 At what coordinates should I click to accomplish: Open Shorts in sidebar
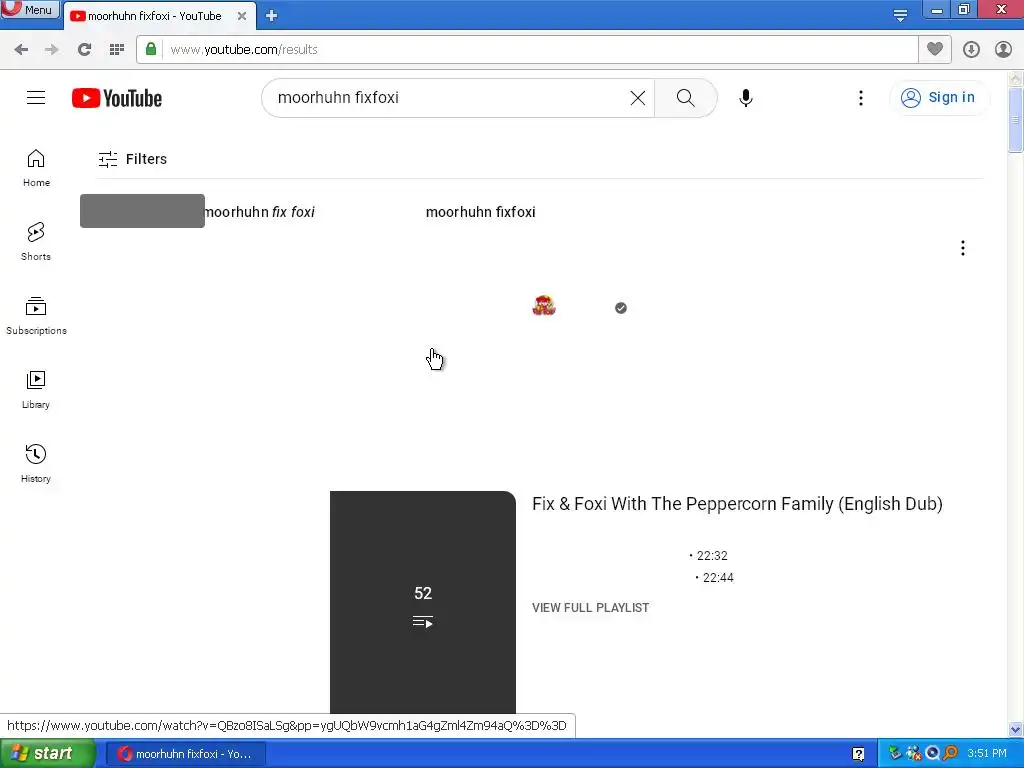click(x=36, y=242)
